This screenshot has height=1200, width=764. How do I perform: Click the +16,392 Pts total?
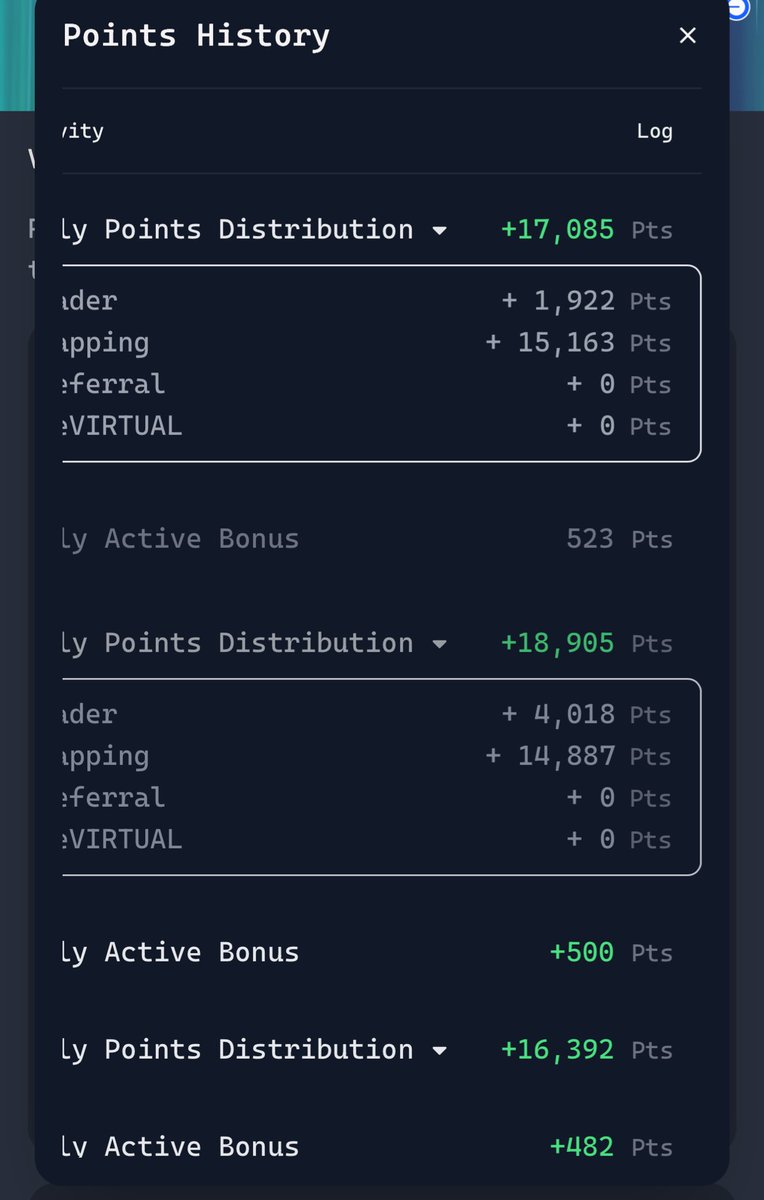tap(587, 1050)
